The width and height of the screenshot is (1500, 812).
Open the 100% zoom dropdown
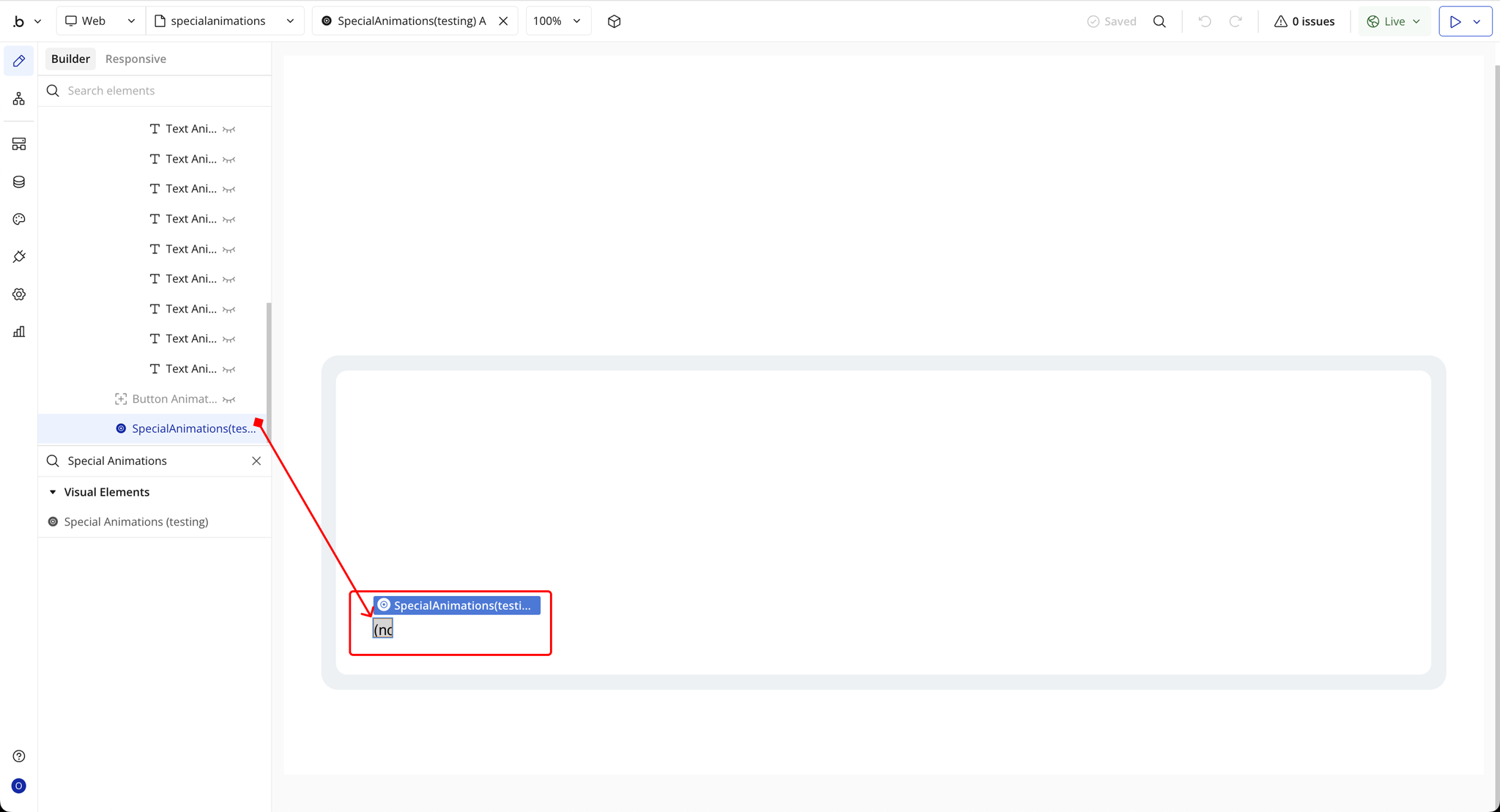[557, 21]
